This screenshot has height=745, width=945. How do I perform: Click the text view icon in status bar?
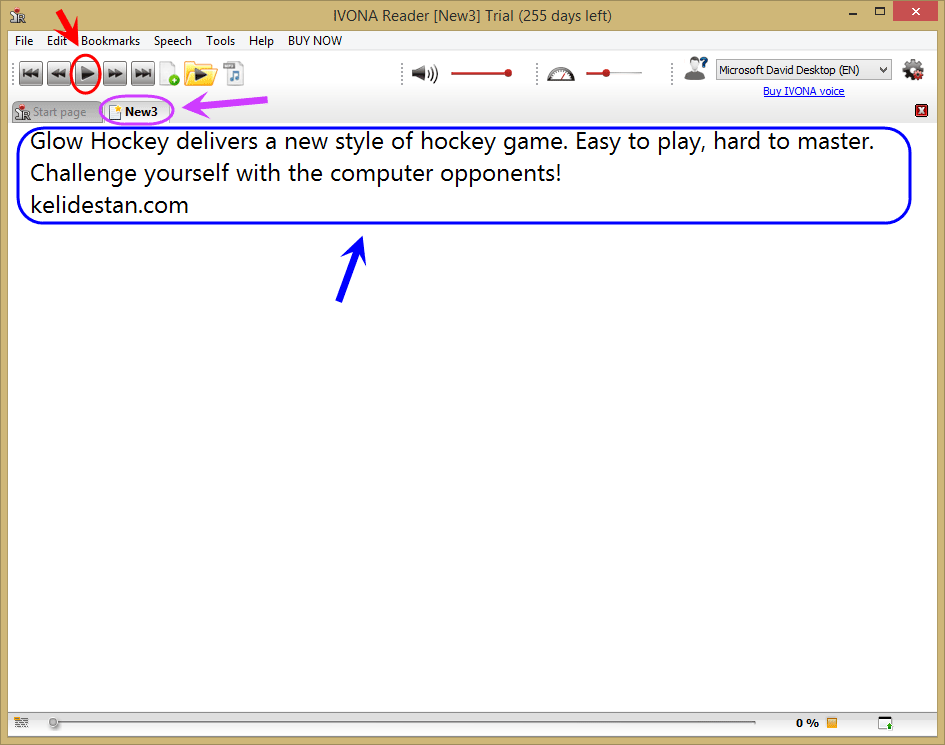click(x=21, y=722)
